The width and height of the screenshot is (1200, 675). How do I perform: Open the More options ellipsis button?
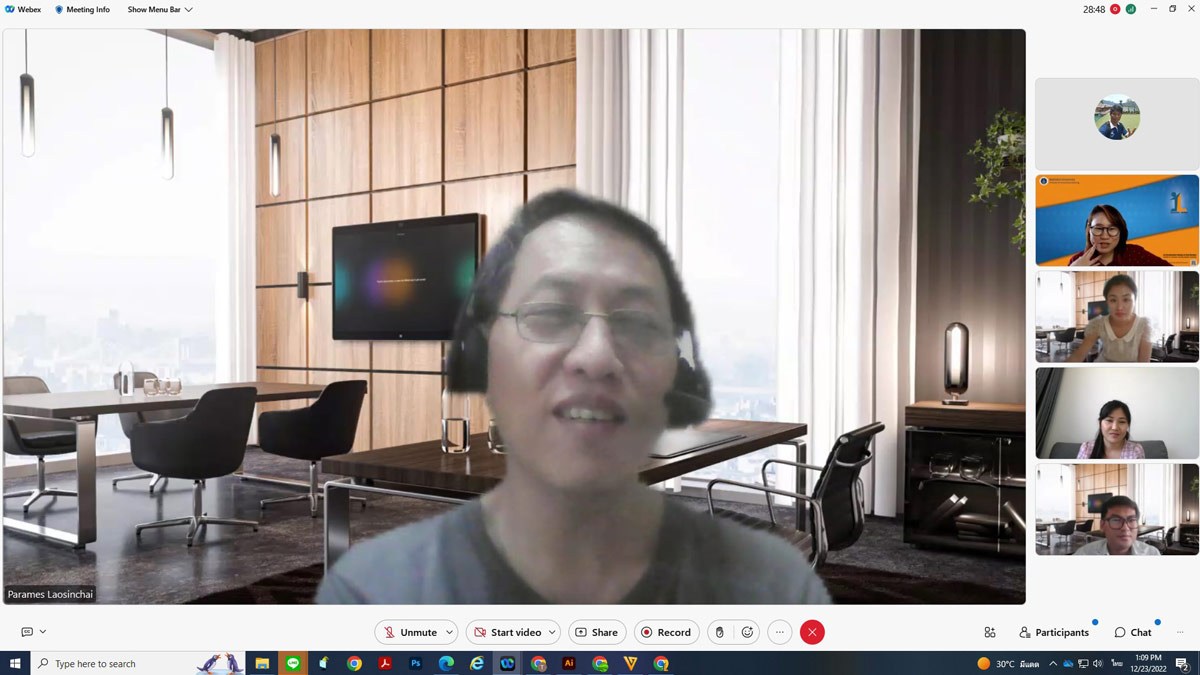(780, 632)
